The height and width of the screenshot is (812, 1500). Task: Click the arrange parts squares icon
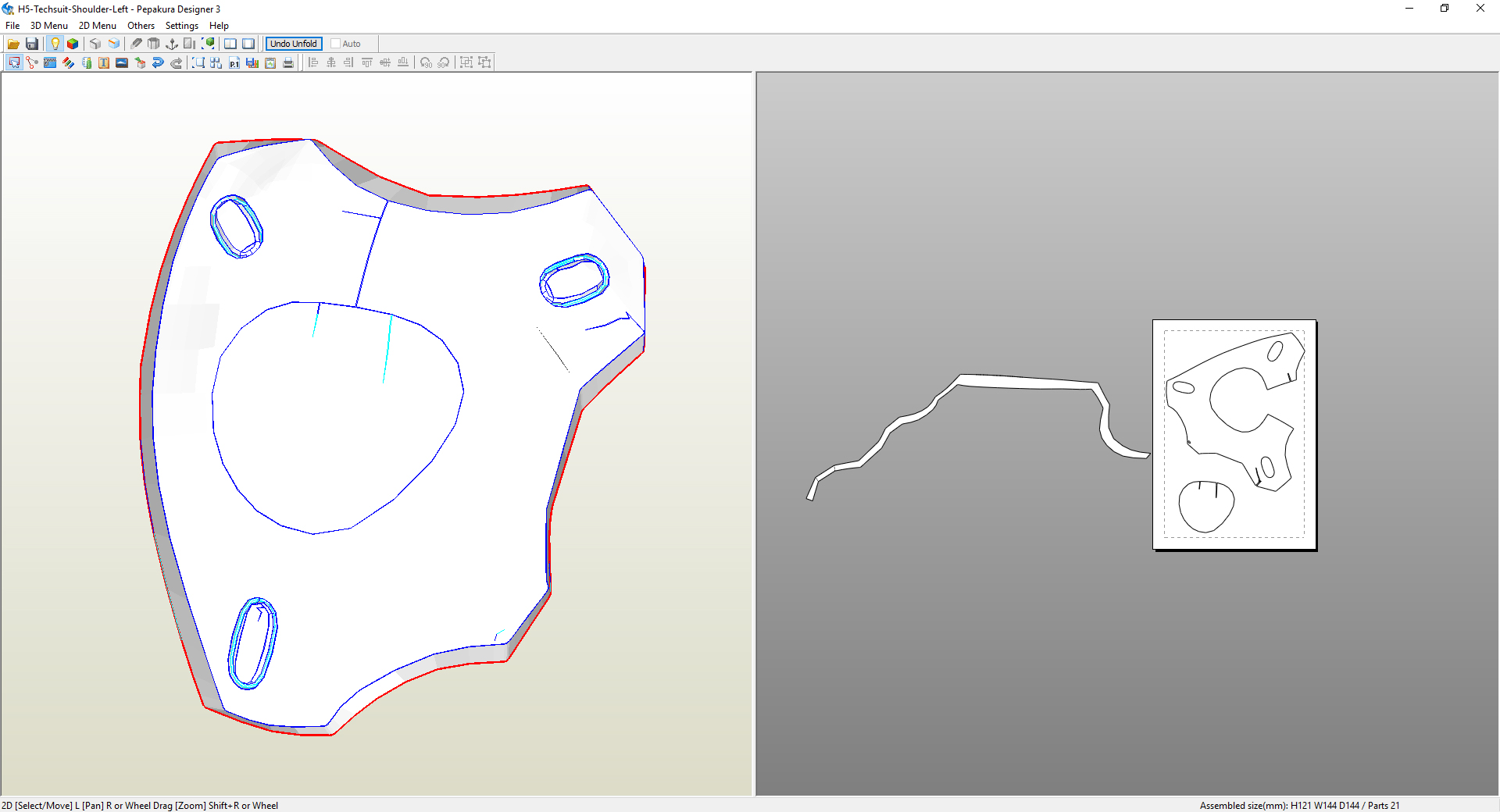[216, 62]
